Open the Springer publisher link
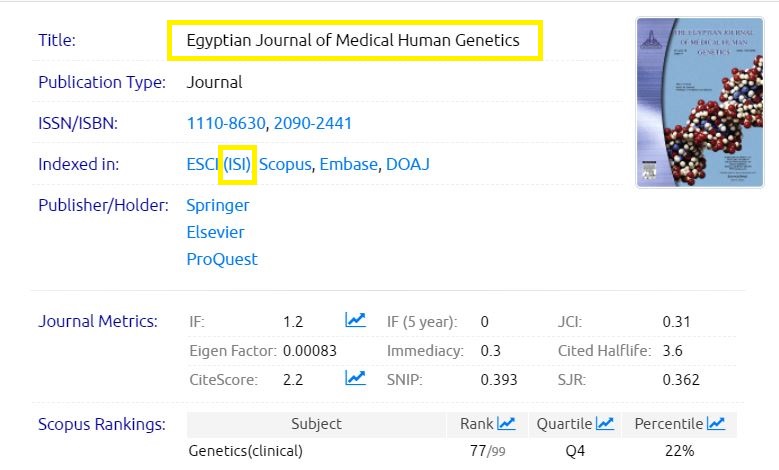 point(218,205)
